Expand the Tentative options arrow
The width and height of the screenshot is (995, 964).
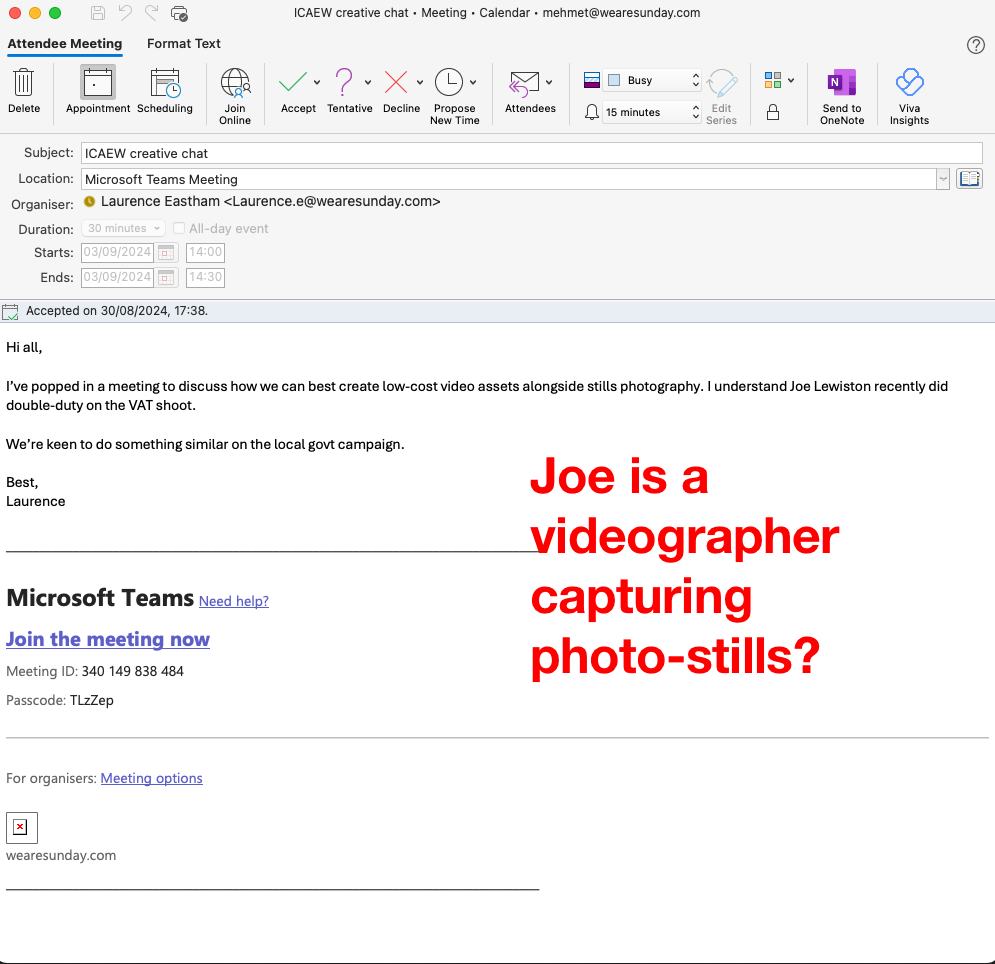pos(368,82)
